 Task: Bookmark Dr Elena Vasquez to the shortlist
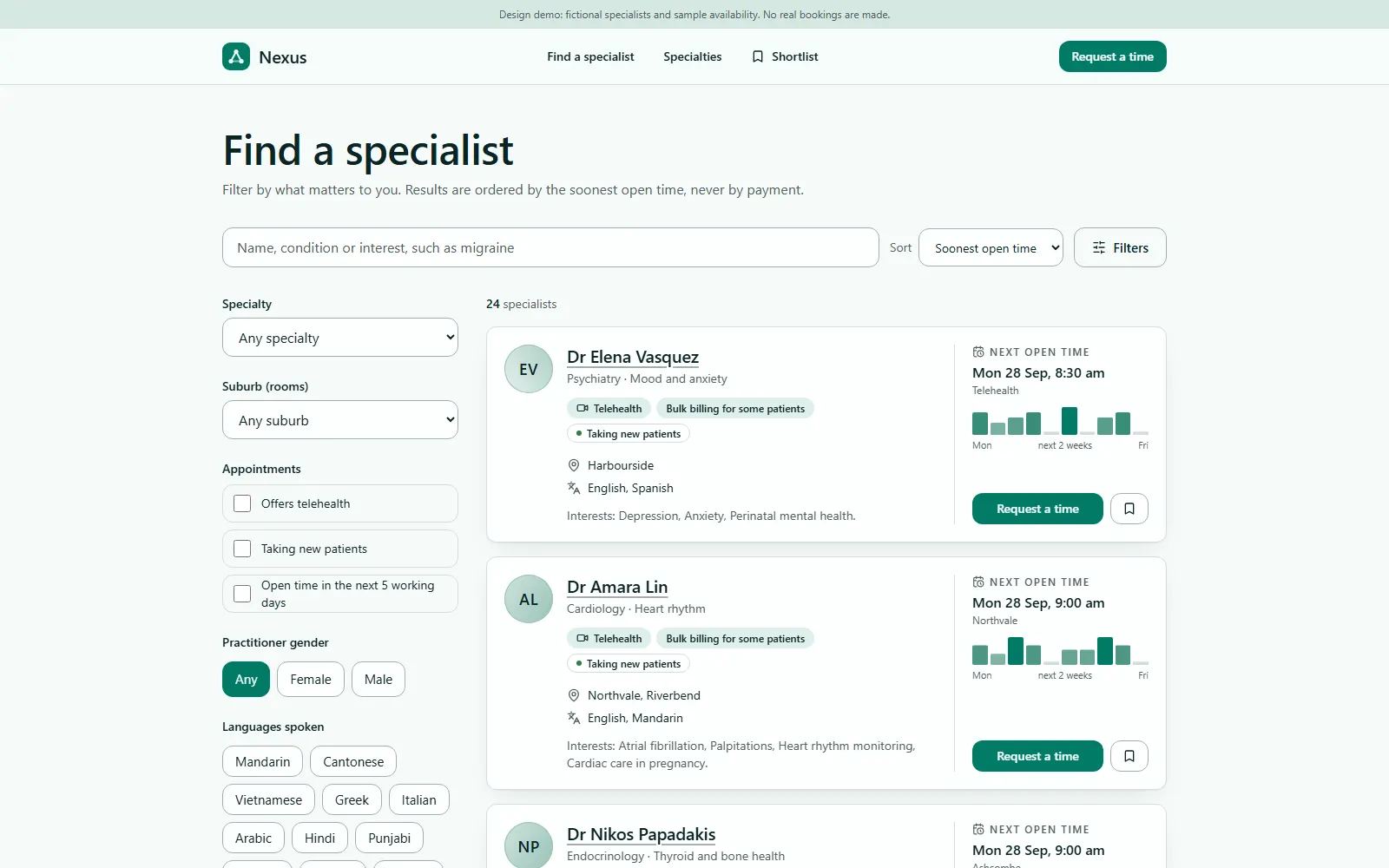(x=1129, y=509)
